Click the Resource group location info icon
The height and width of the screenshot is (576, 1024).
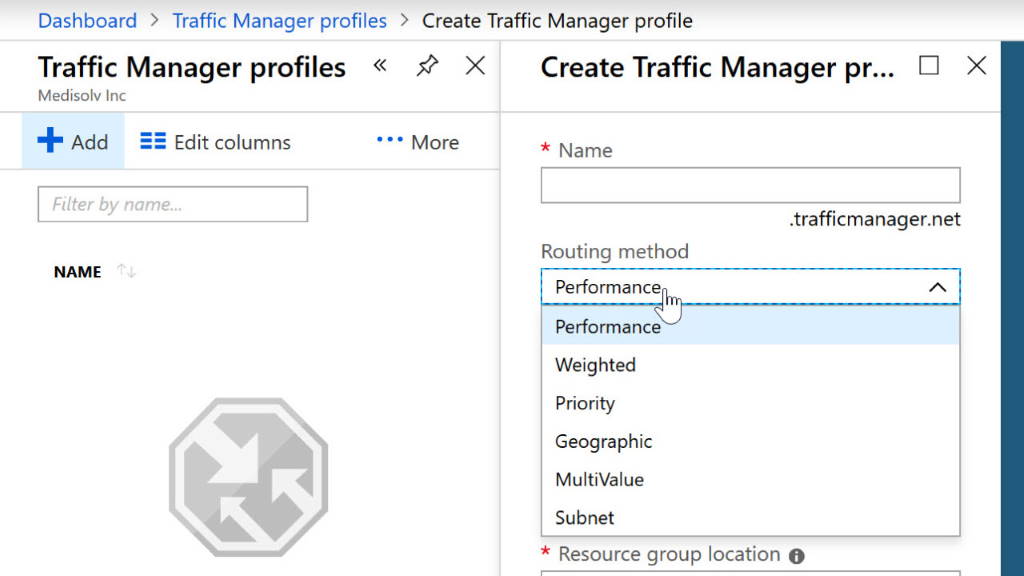(x=795, y=554)
